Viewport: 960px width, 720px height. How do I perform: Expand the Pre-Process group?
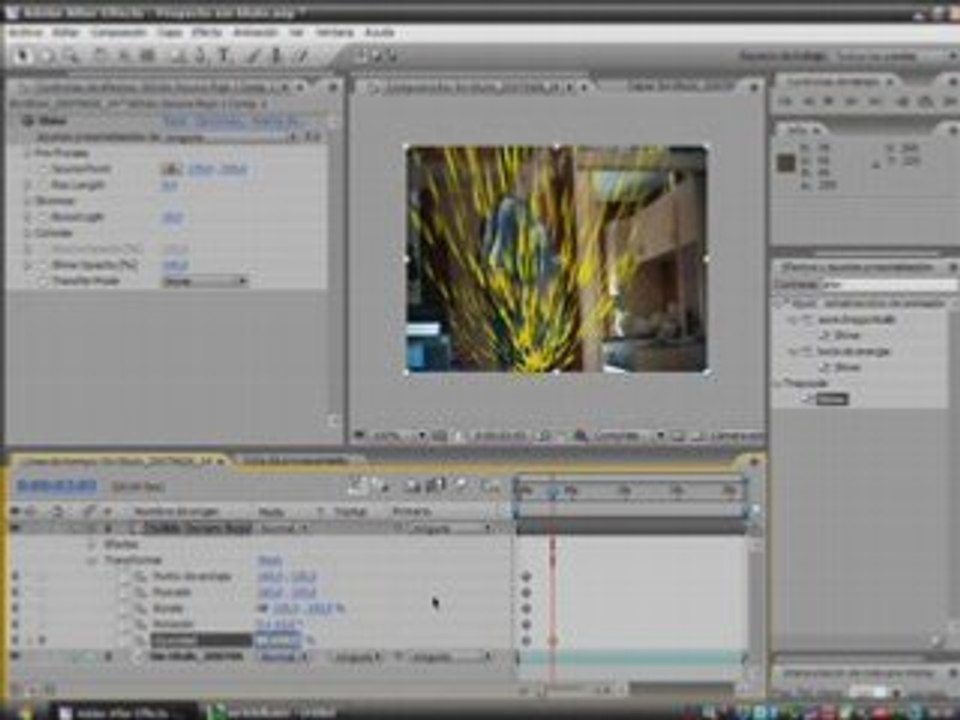[28, 153]
